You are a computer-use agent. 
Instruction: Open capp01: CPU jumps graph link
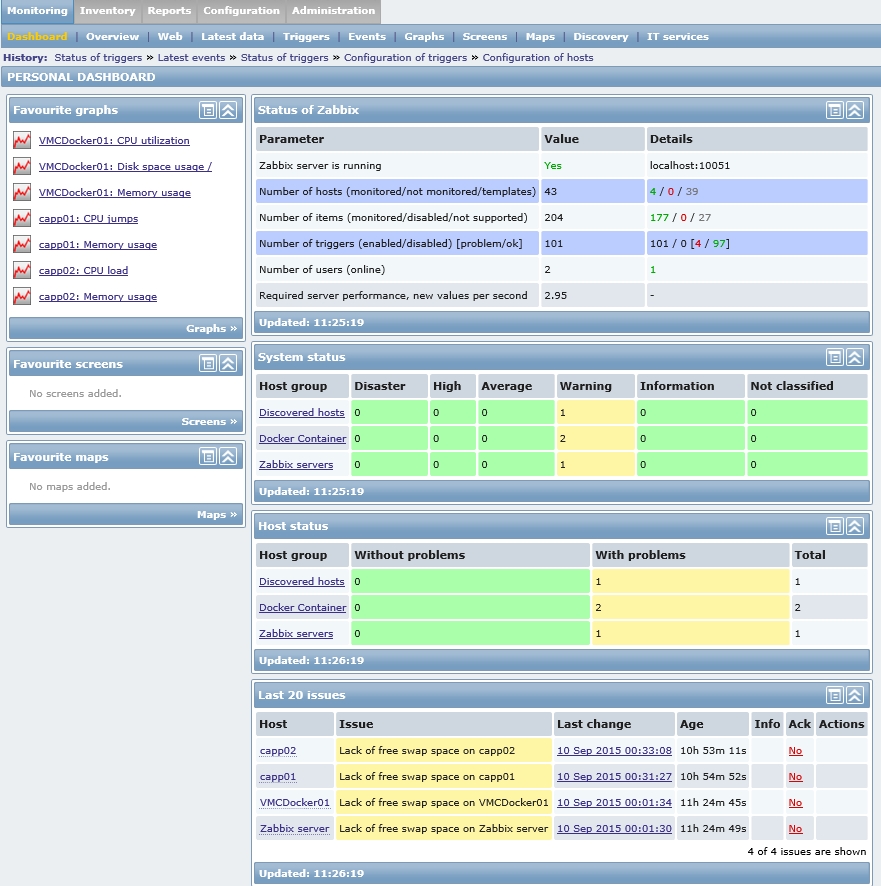coord(88,219)
